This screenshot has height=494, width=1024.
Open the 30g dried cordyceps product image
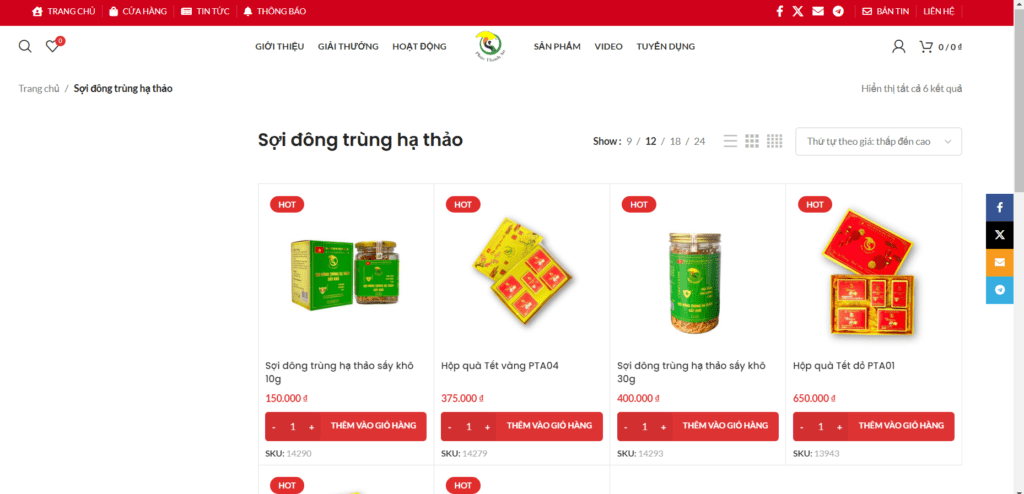pos(697,282)
